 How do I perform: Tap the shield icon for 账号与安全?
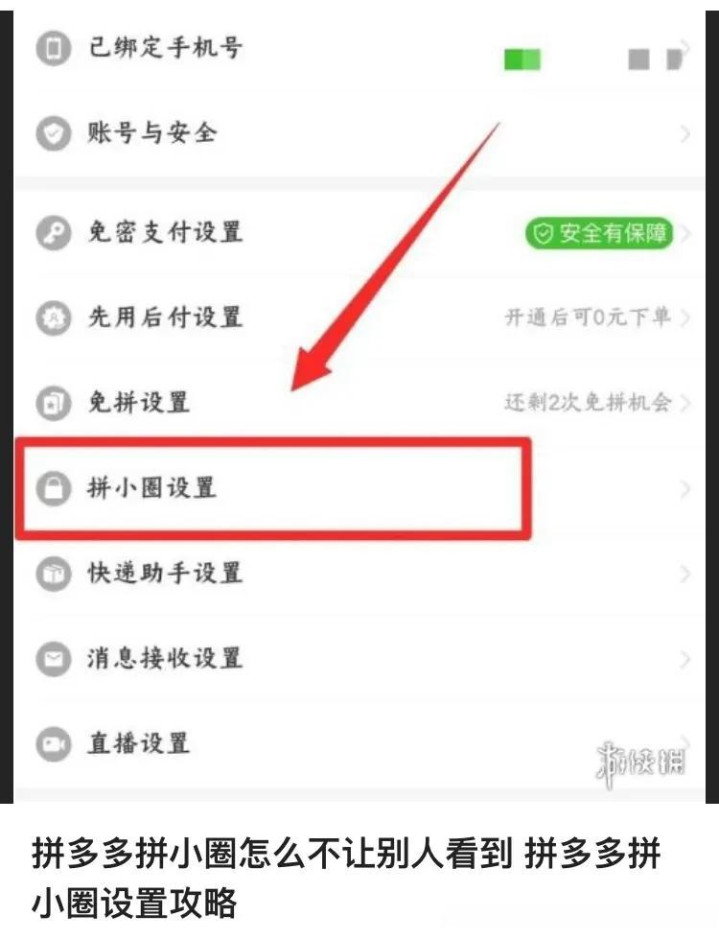pyautogui.click(x=54, y=133)
